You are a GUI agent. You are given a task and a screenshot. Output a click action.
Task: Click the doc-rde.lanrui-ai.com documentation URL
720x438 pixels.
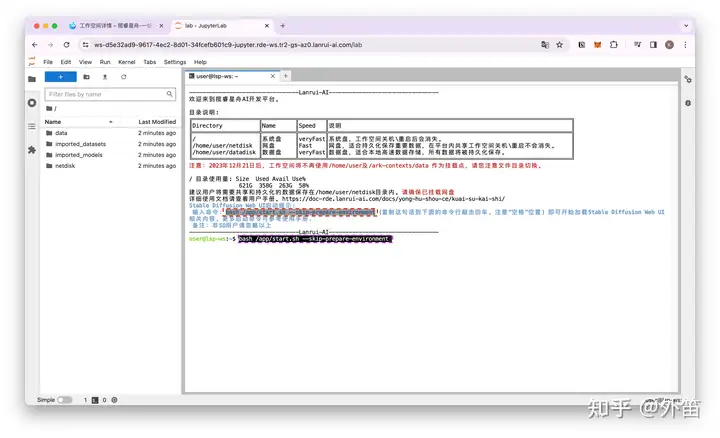(393, 199)
